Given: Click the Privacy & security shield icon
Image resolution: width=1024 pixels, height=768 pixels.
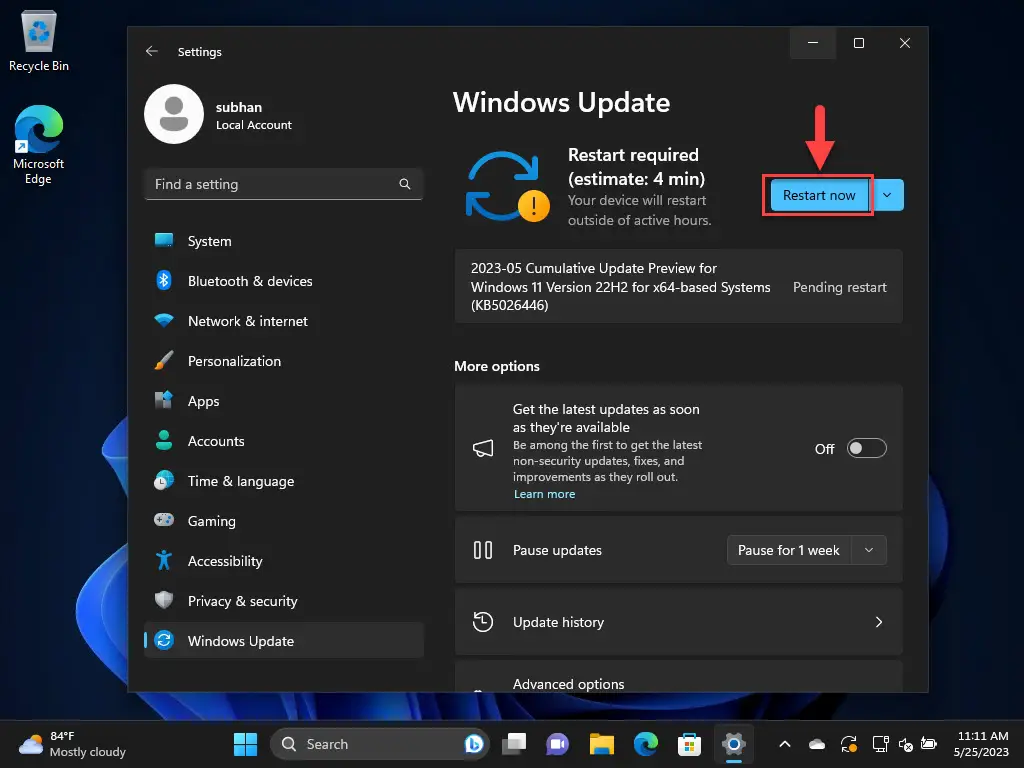Looking at the screenshot, I should coord(164,600).
